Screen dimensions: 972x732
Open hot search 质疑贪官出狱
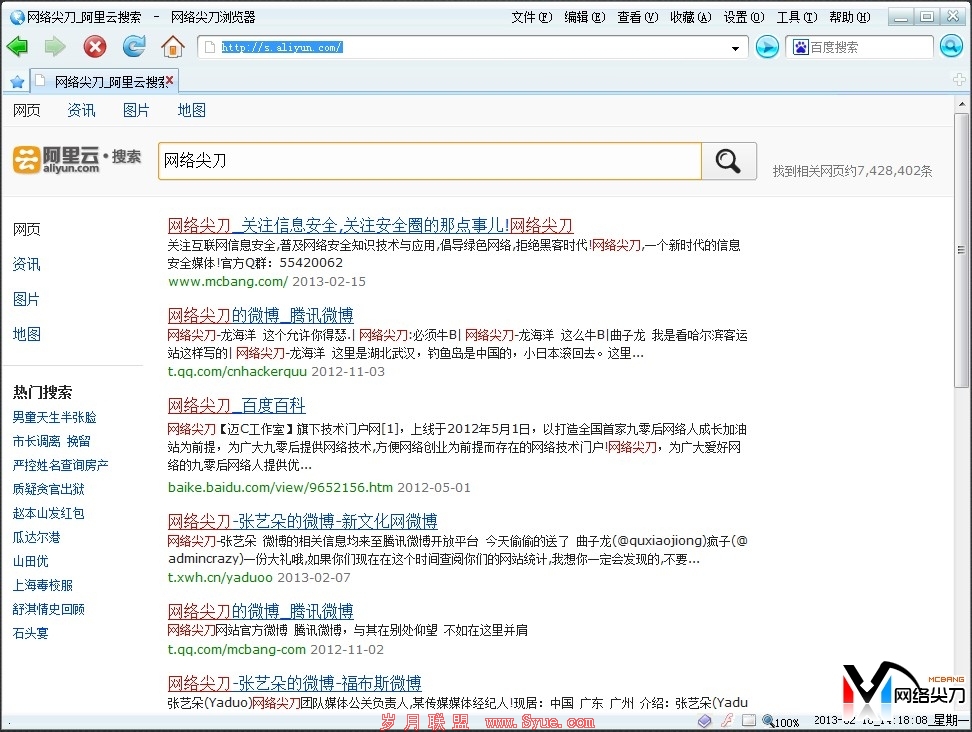pyautogui.click(x=48, y=490)
